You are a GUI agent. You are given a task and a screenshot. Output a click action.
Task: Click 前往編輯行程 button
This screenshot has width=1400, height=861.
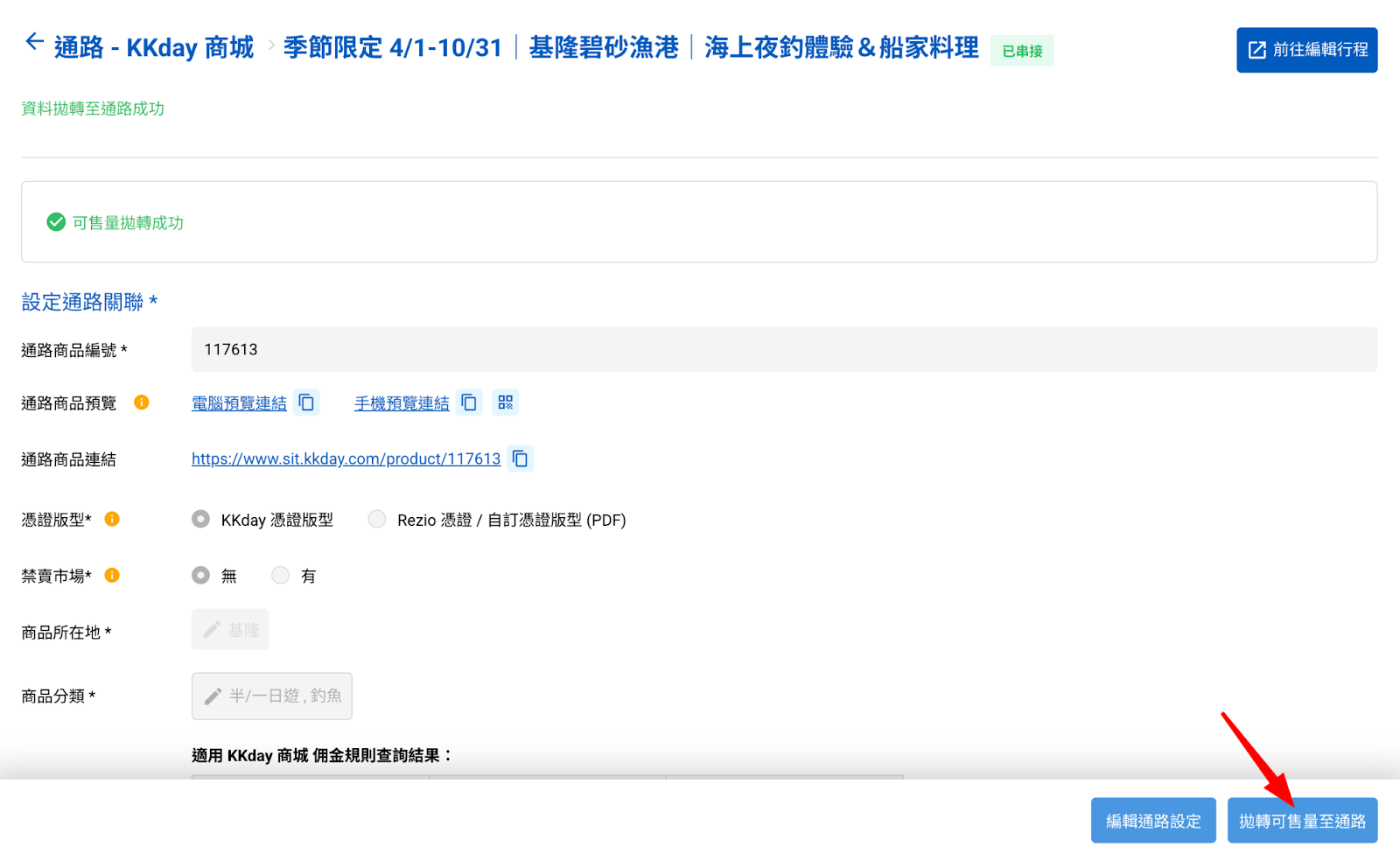point(1306,50)
